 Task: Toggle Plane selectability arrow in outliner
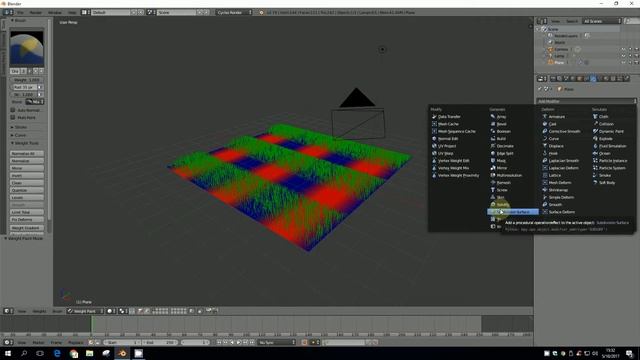tap(630, 62)
